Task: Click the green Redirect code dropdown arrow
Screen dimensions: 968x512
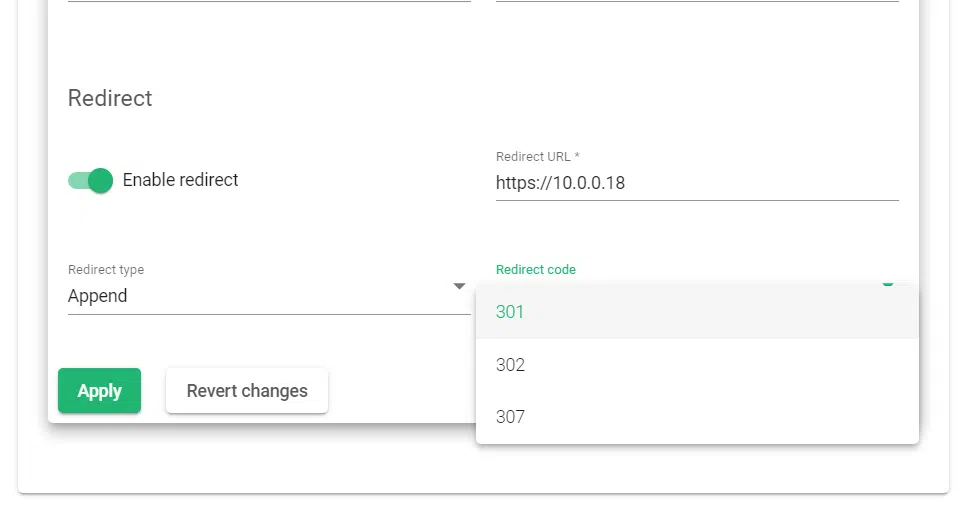Action: [x=887, y=283]
